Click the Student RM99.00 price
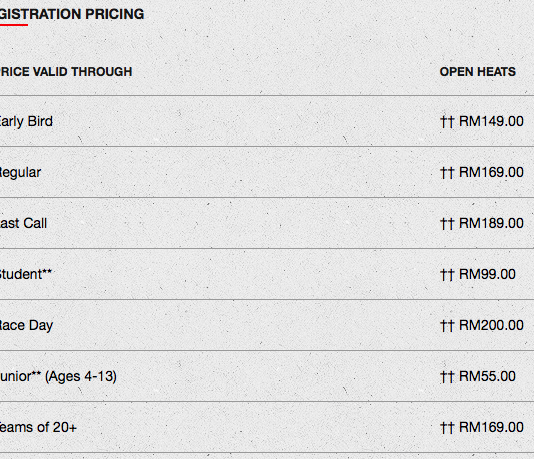 tap(487, 274)
